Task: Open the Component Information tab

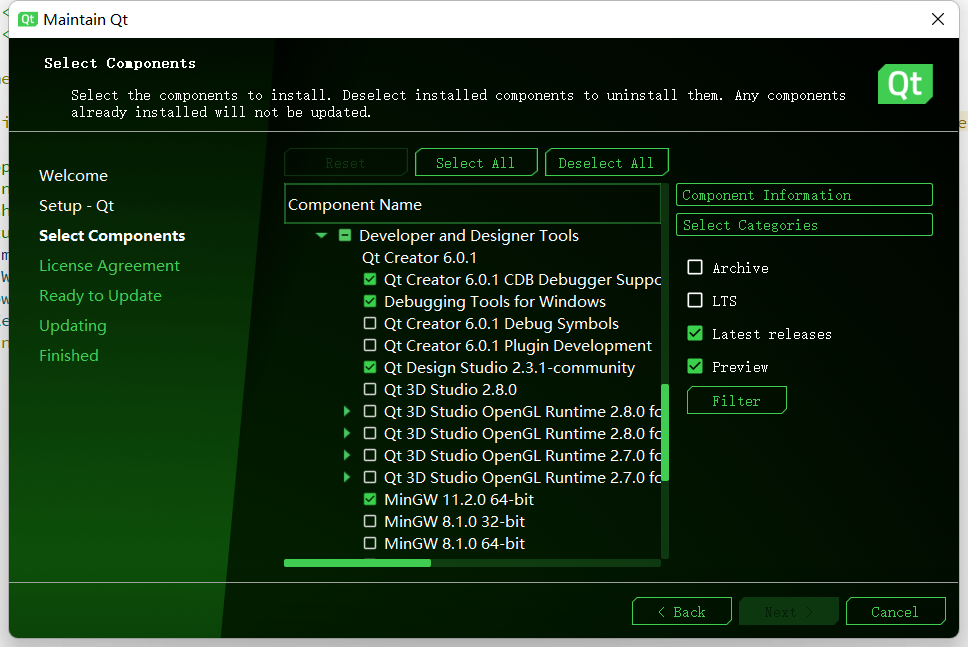Action: 804,195
